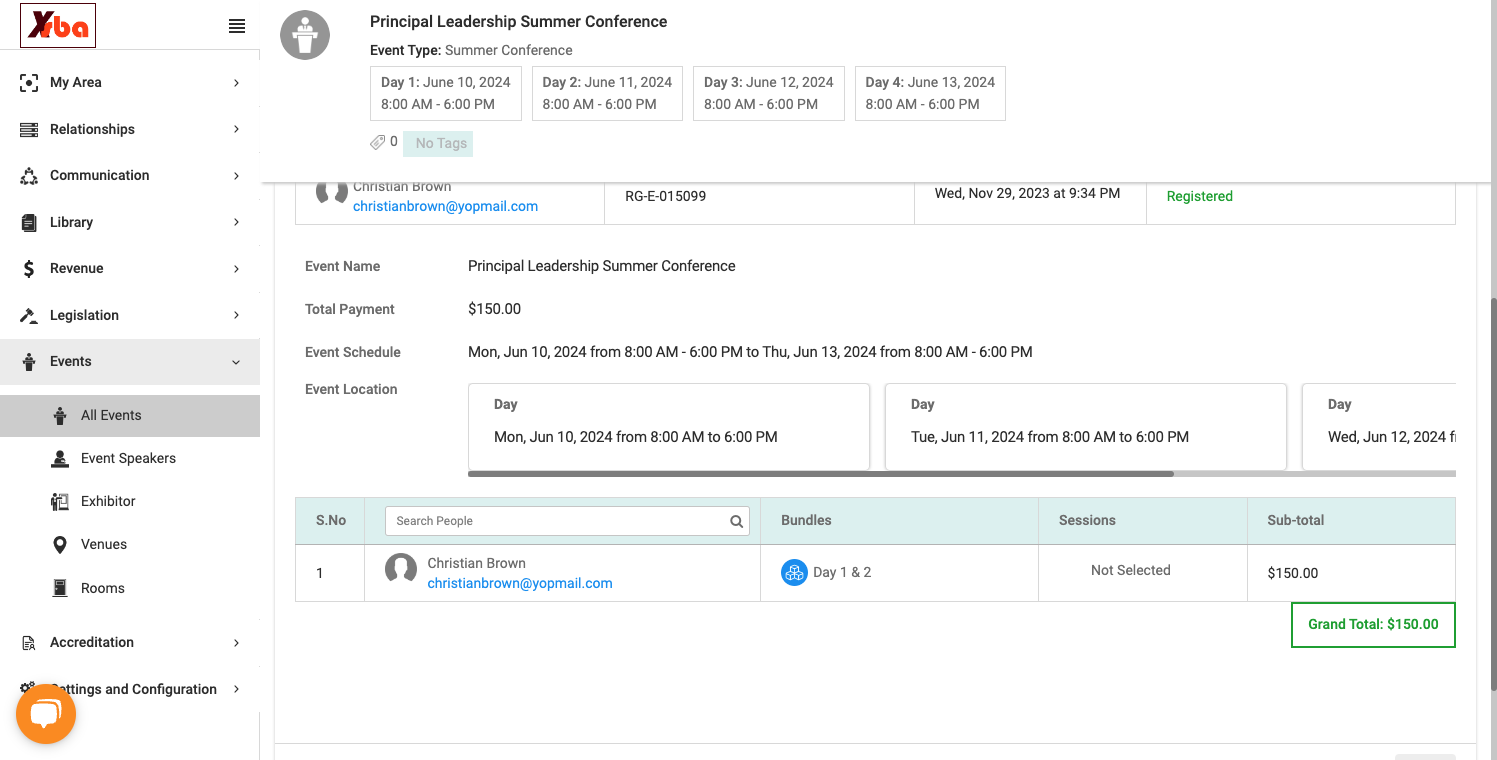Collapse the Events menu

pos(130,361)
